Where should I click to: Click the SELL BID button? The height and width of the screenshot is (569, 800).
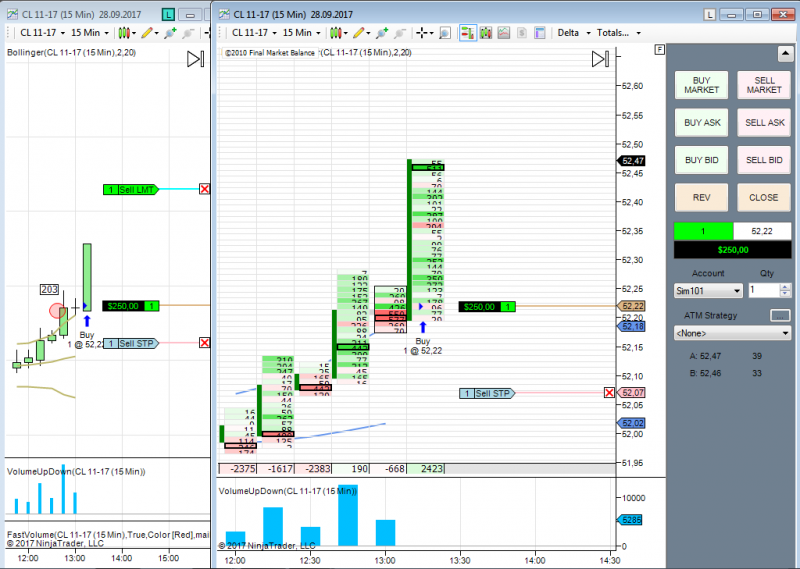tap(764, 160)
